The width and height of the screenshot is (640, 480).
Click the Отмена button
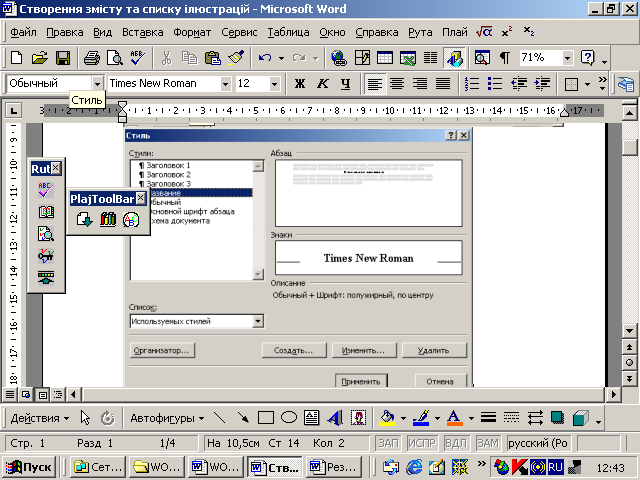click(440, 381)
